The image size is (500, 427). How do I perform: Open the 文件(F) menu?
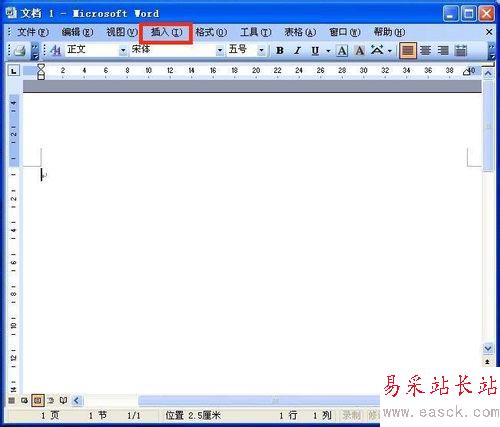33,32
